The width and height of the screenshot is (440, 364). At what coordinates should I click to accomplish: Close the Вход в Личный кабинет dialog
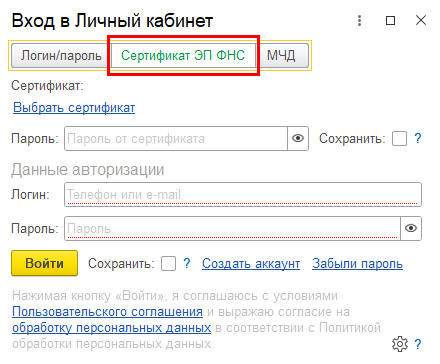pyautogui.click(x=421, y=20)
